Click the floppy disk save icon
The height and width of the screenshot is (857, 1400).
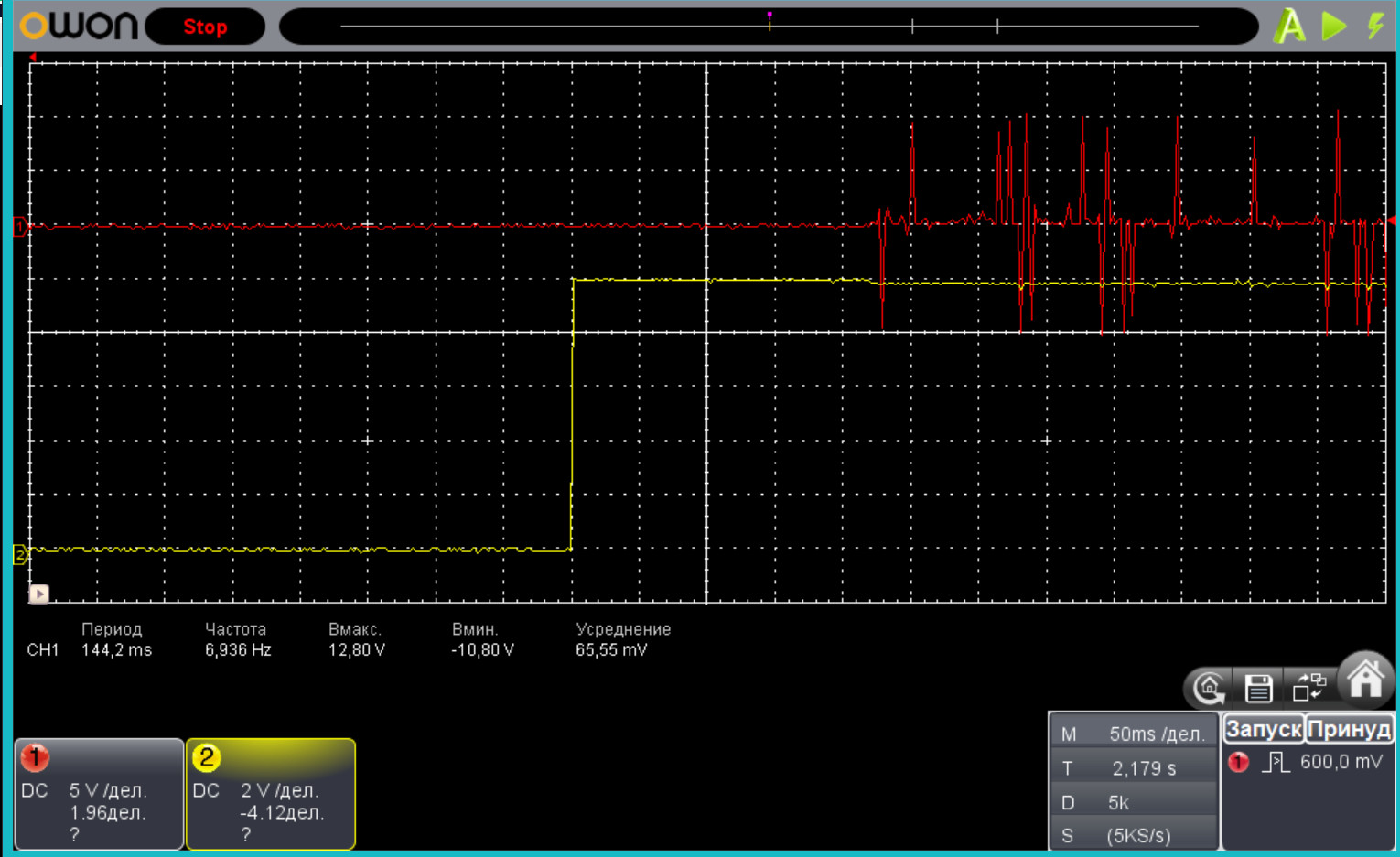(x=1258, y=688)
